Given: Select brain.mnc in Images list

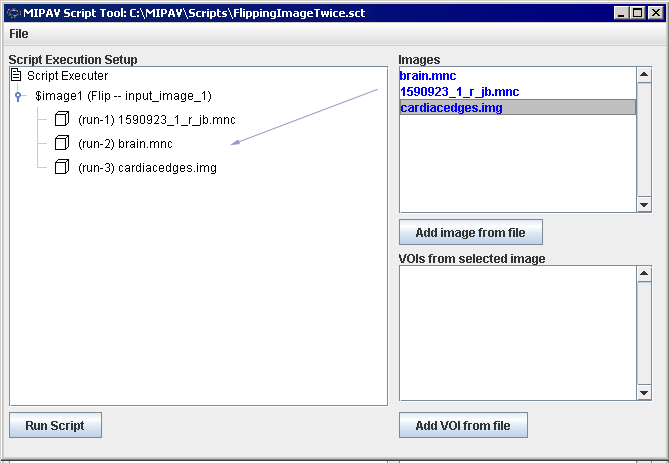Looking at the screenshot, I should click(x=428, y=75).
